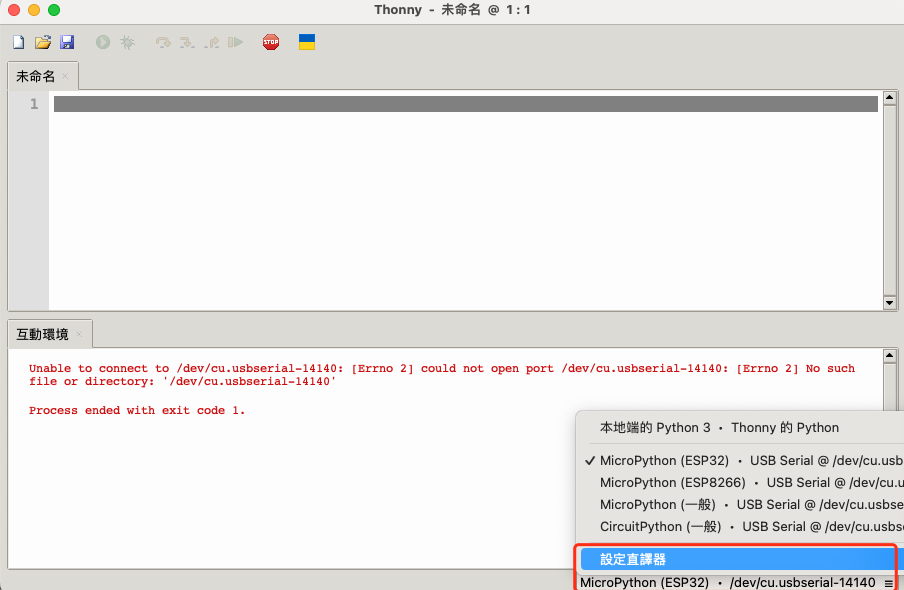Open a file using the folder icon
Viewport: 904px width, 590px height.
(43, 42)
